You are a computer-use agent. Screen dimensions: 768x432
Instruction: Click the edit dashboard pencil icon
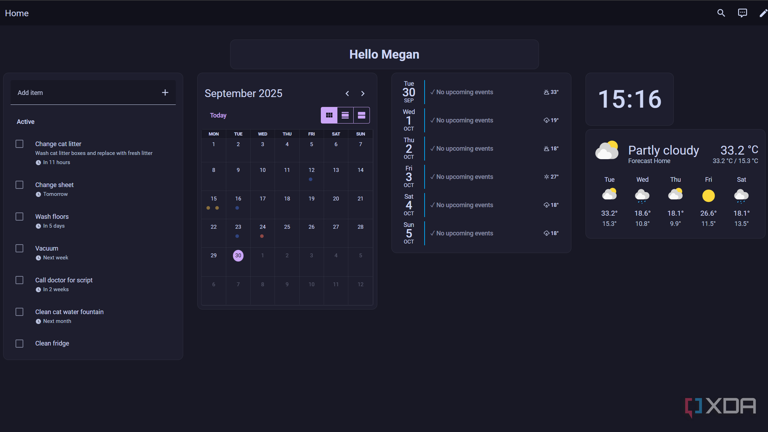pos(763,13)
